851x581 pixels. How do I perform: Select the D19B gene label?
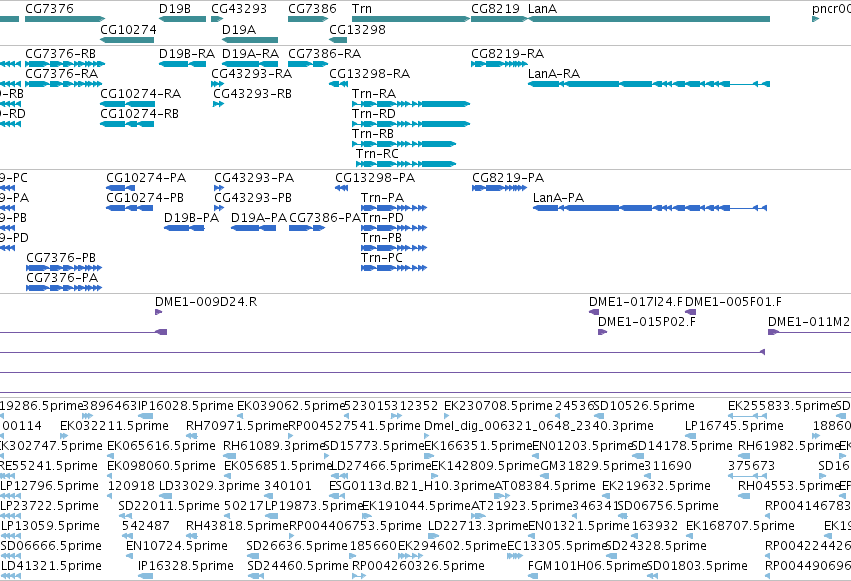pos(175,9)
